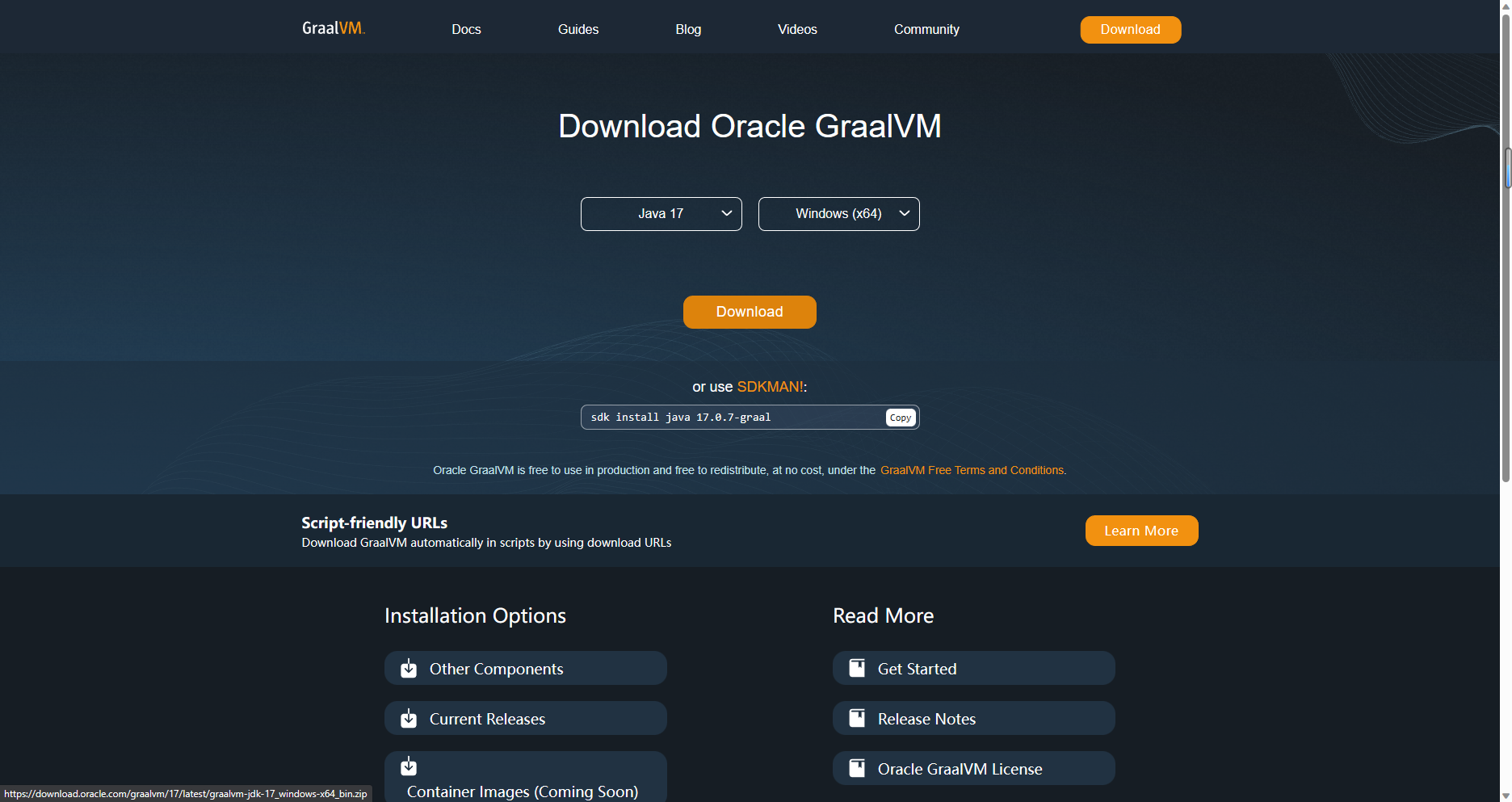Go to the Blog page
Image resolution: width=1512 pixels, height=802 pixels.
(x=688, y=29)
